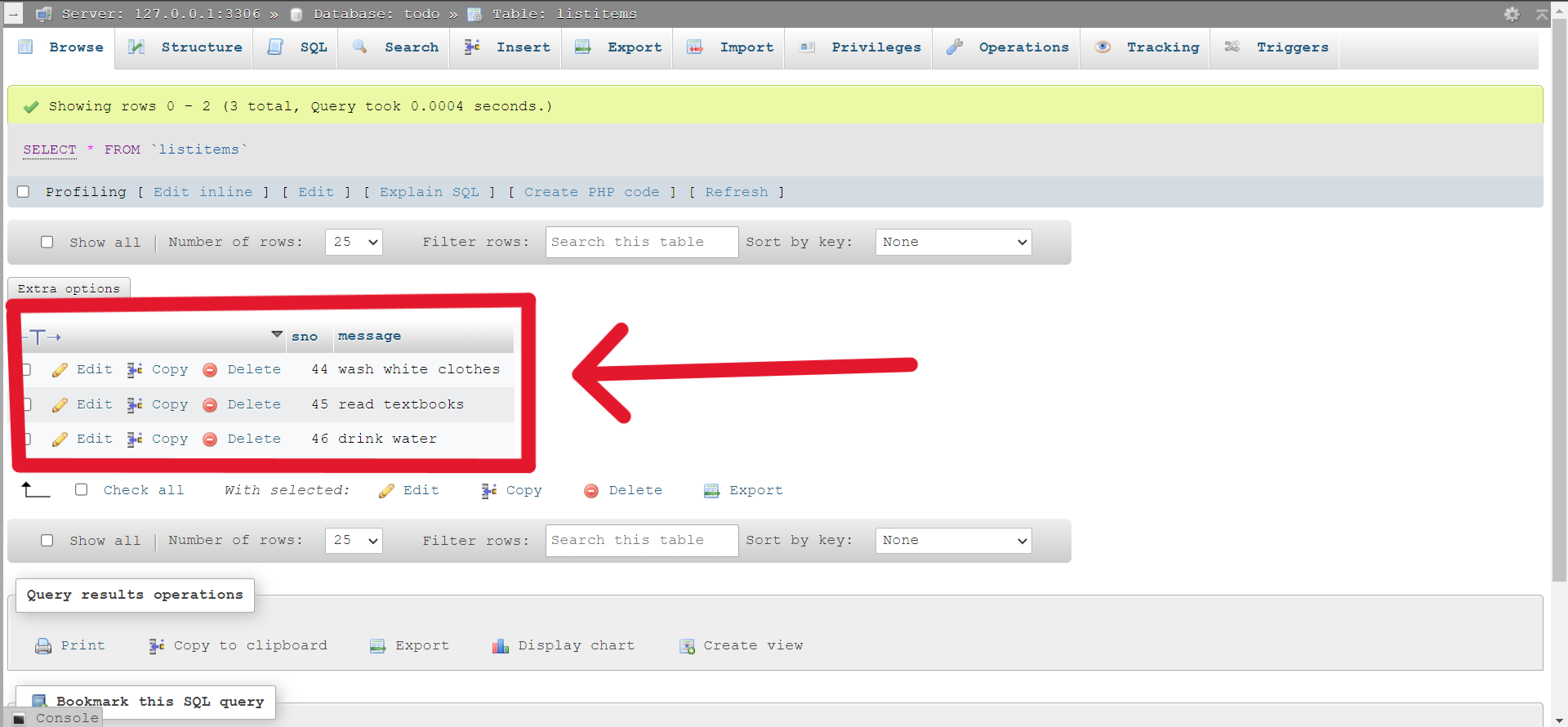
Task: Open the Search tab
Action: point(395,47)
